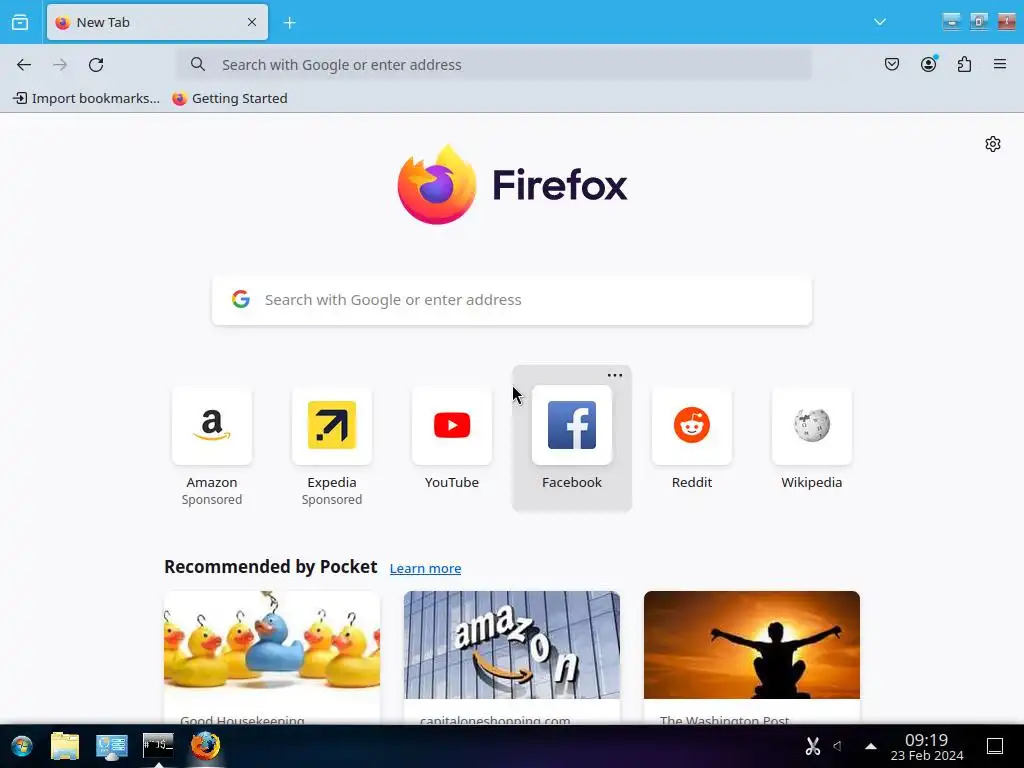This screenshot has height=768, width=1024.
Task: Open the Amazon building Pocket story
Action: pos(512,657)
